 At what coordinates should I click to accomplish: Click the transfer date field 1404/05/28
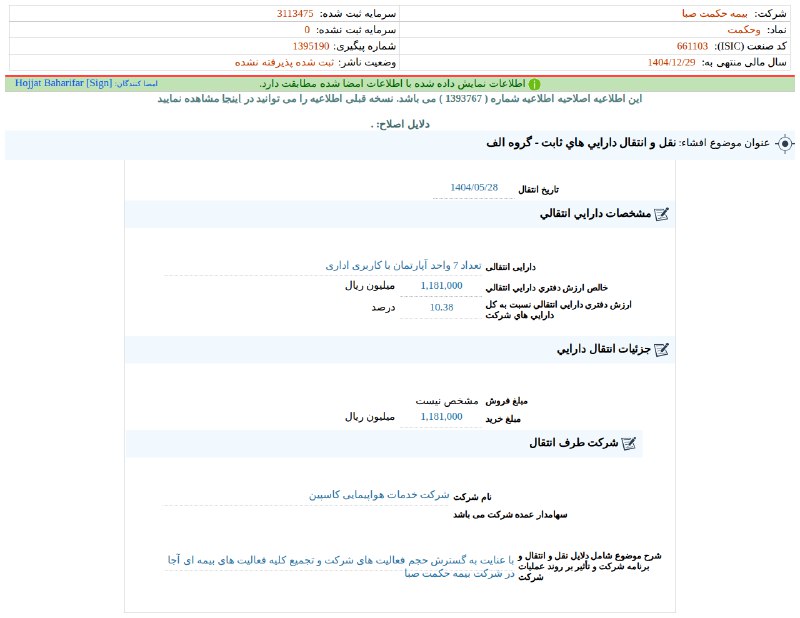pos(474,188)
